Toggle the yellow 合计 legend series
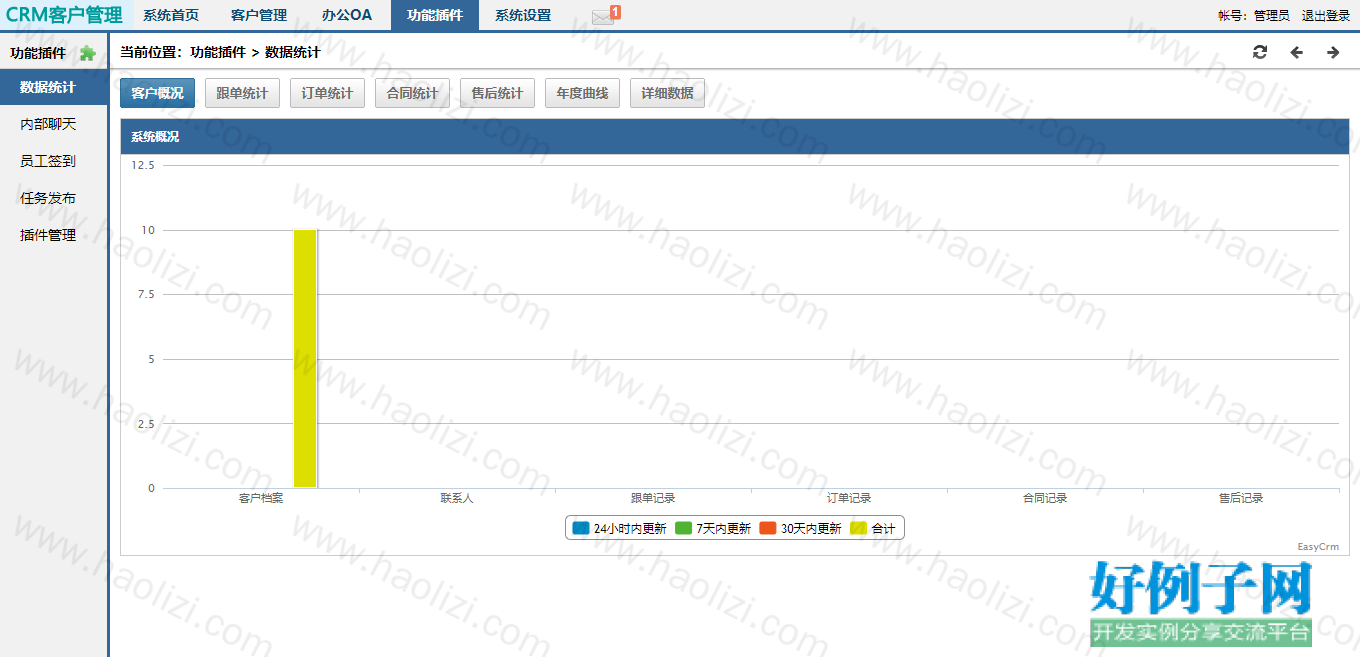This screenshot has height=657, width=1360. click(873, 528)
